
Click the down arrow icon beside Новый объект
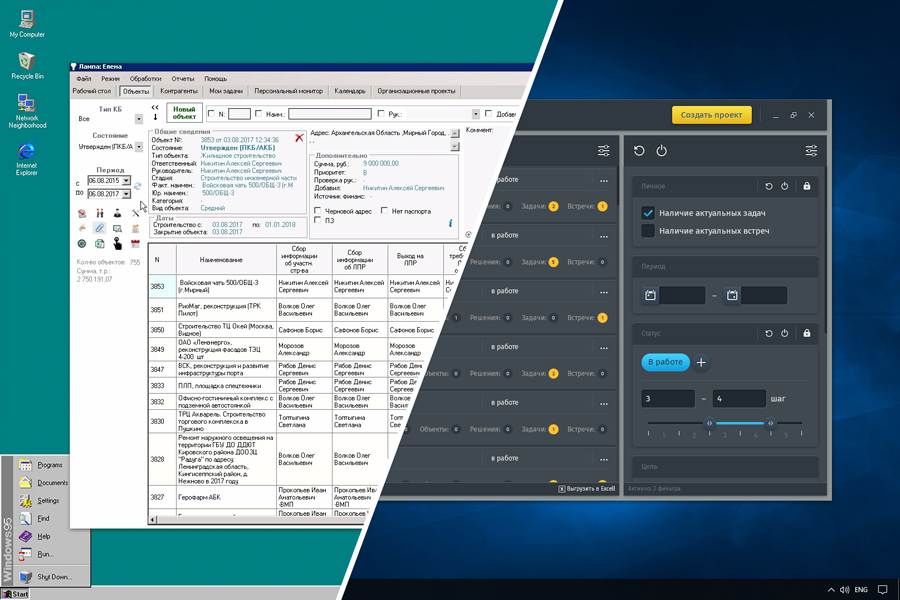(155, 117)
